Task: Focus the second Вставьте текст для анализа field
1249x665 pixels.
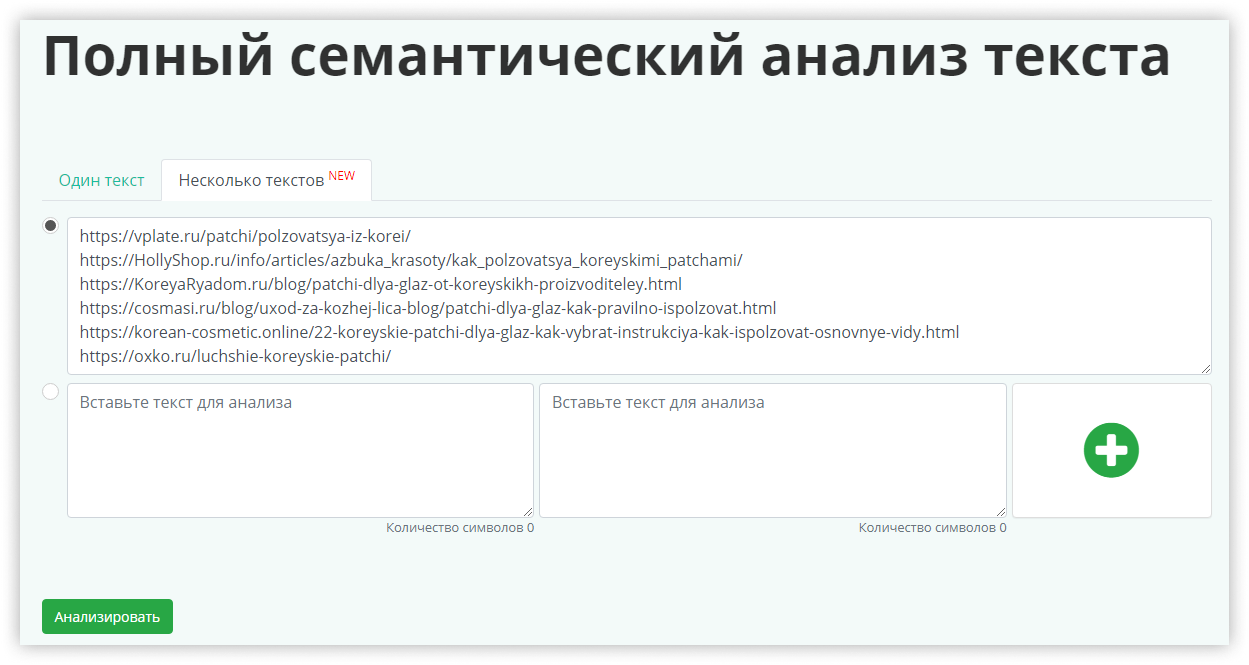Action: tap(772, 450)
